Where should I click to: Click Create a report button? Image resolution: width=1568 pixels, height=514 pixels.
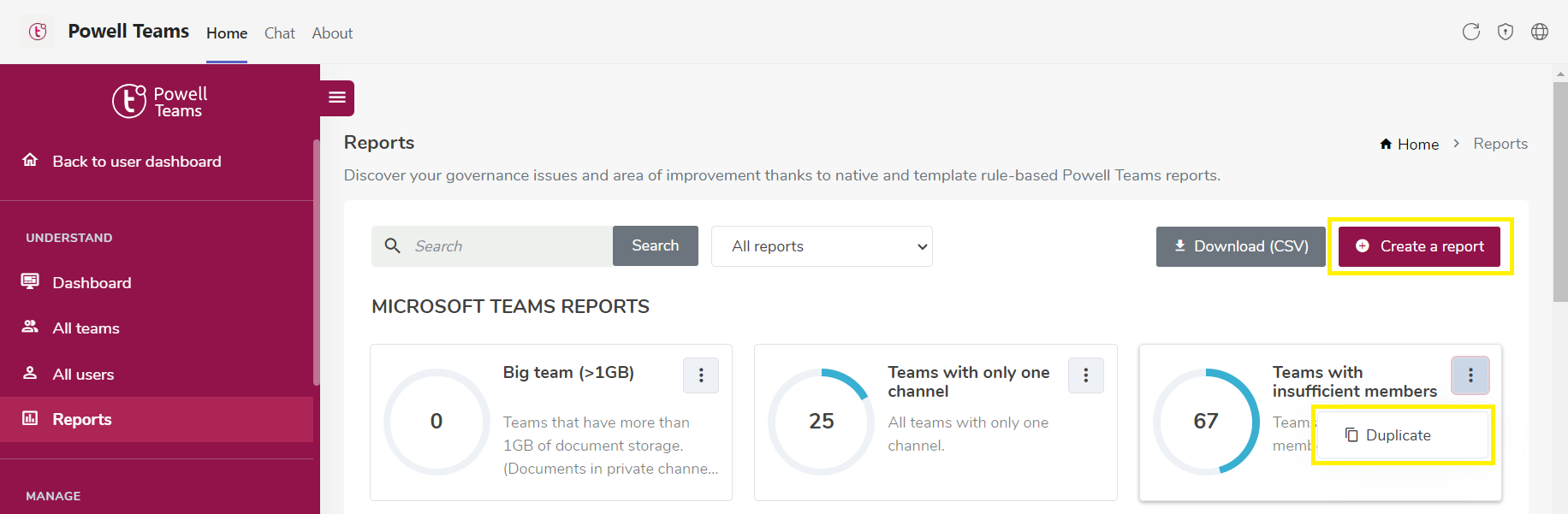(1419, 246)
